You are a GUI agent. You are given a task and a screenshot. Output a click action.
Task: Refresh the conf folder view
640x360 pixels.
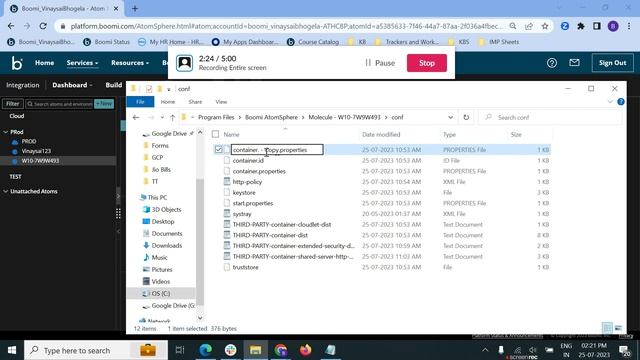click(x=466, y=118)
